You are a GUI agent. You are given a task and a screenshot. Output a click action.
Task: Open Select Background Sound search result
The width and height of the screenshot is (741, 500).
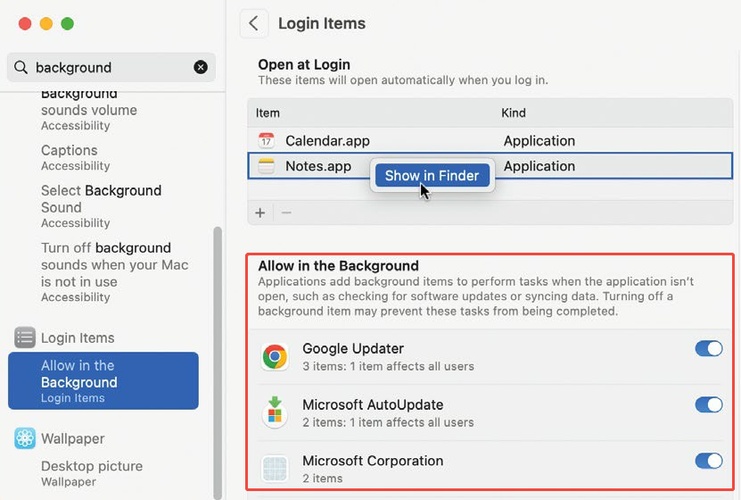coord(101,206)
